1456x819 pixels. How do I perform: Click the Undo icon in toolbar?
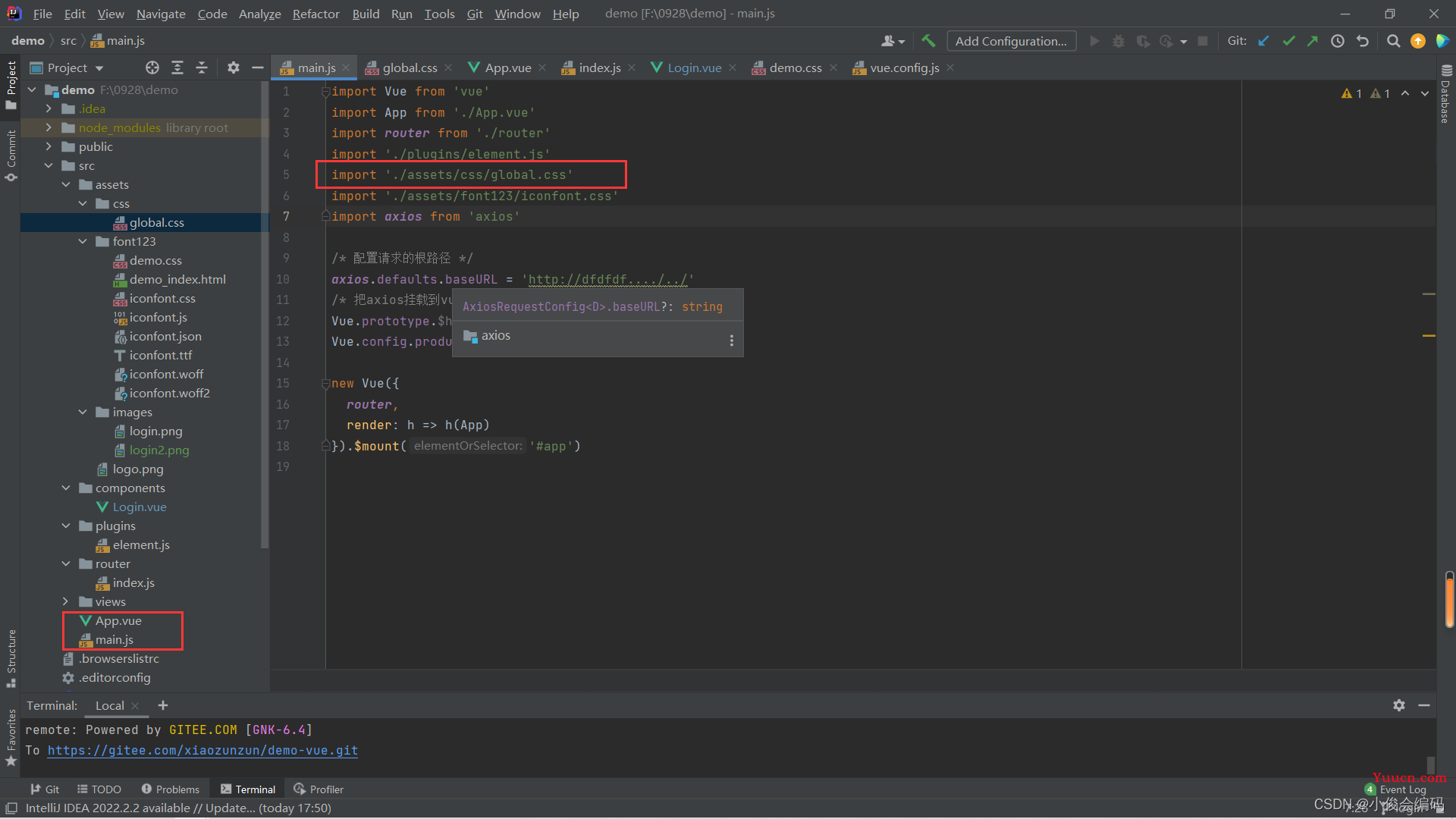(x=1363, y=41)
